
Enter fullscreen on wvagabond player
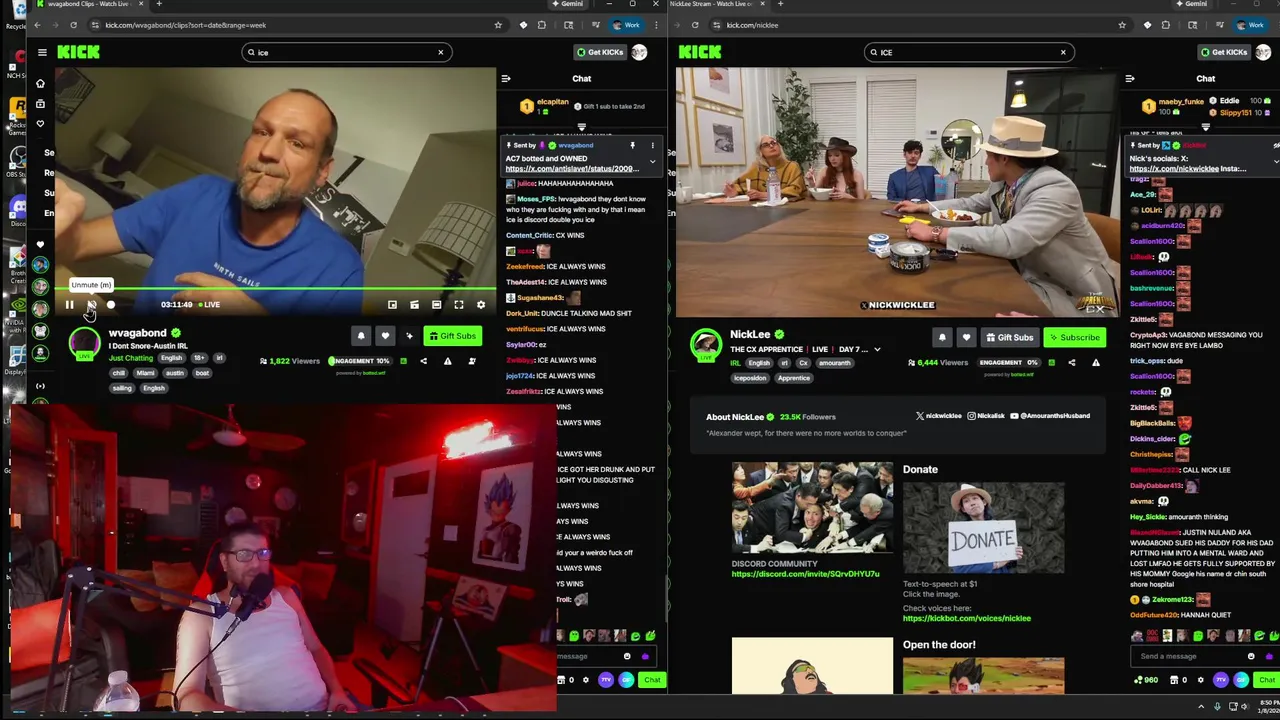(x=459, y=305)
